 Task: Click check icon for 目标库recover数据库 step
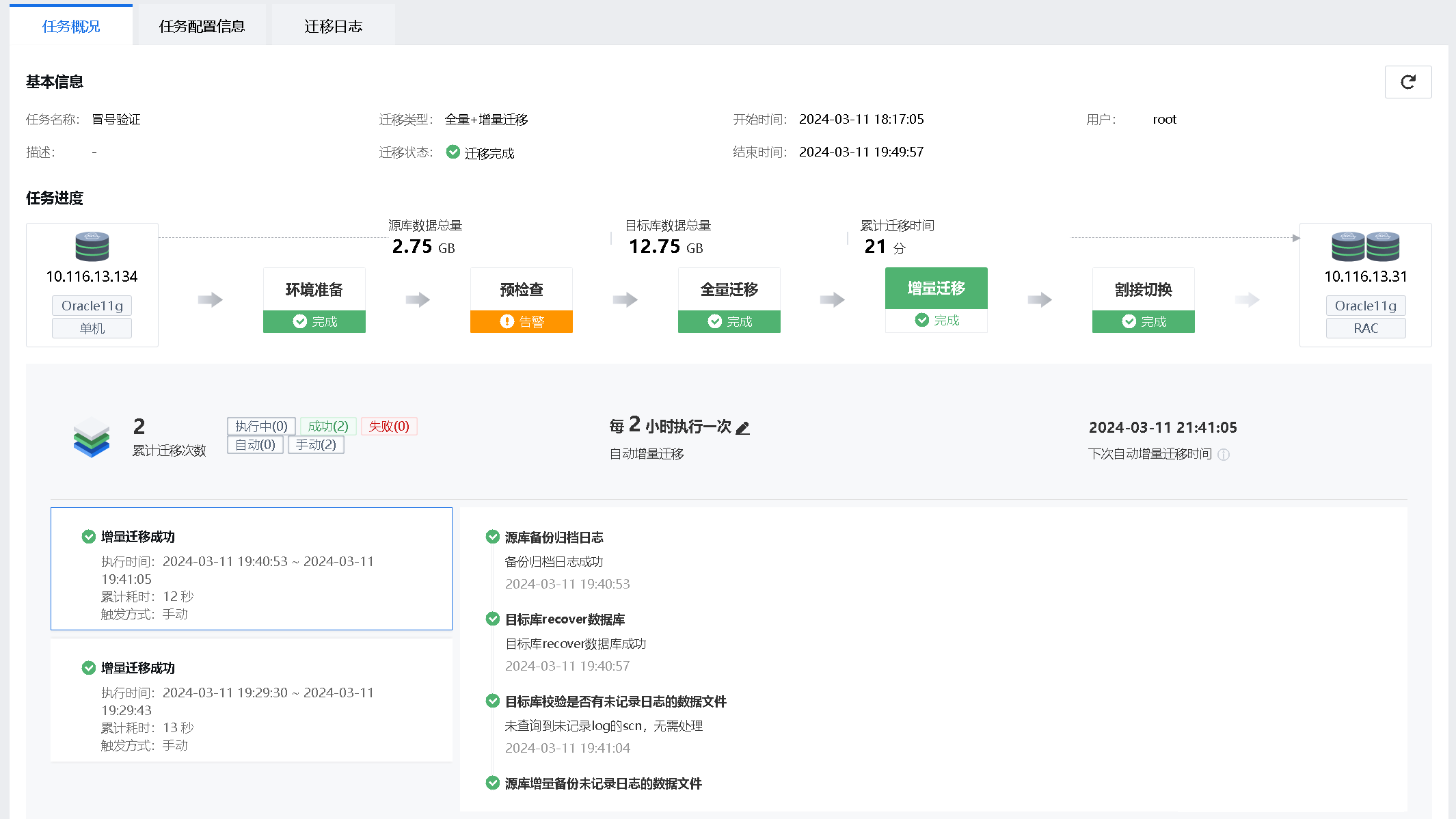click(492, 619)
